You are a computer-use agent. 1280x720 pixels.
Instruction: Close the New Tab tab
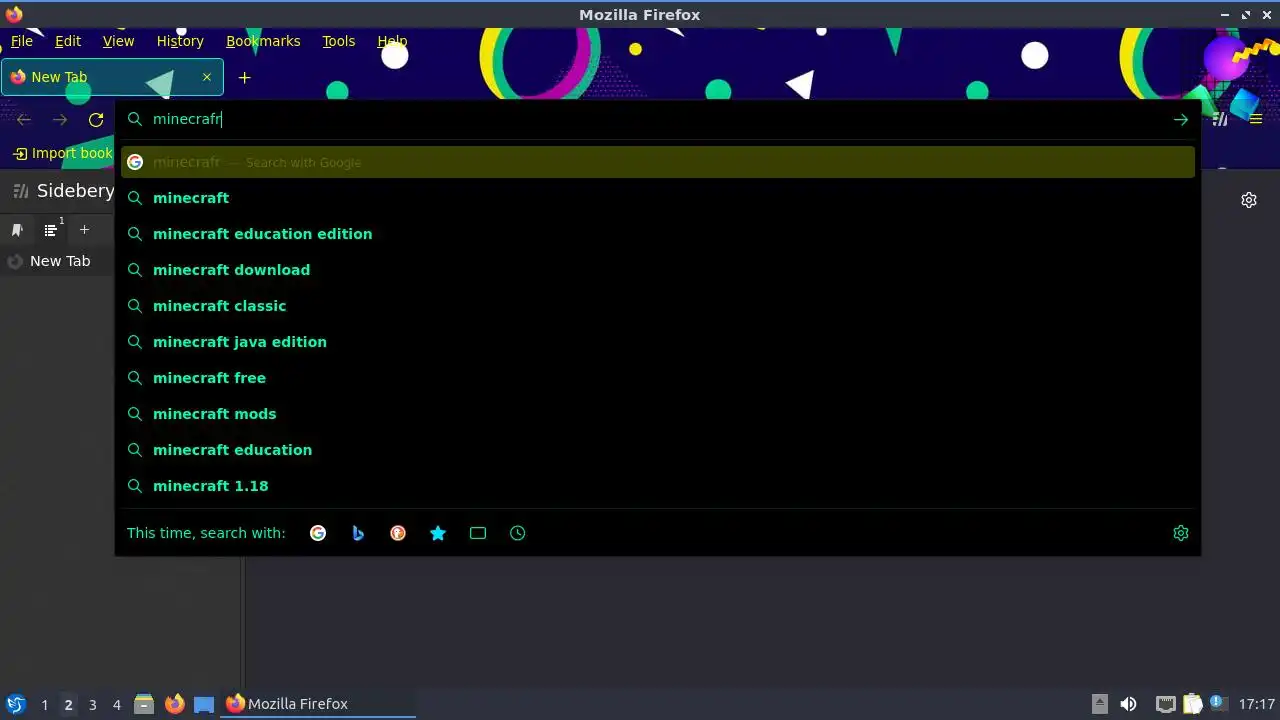[207, 77]
